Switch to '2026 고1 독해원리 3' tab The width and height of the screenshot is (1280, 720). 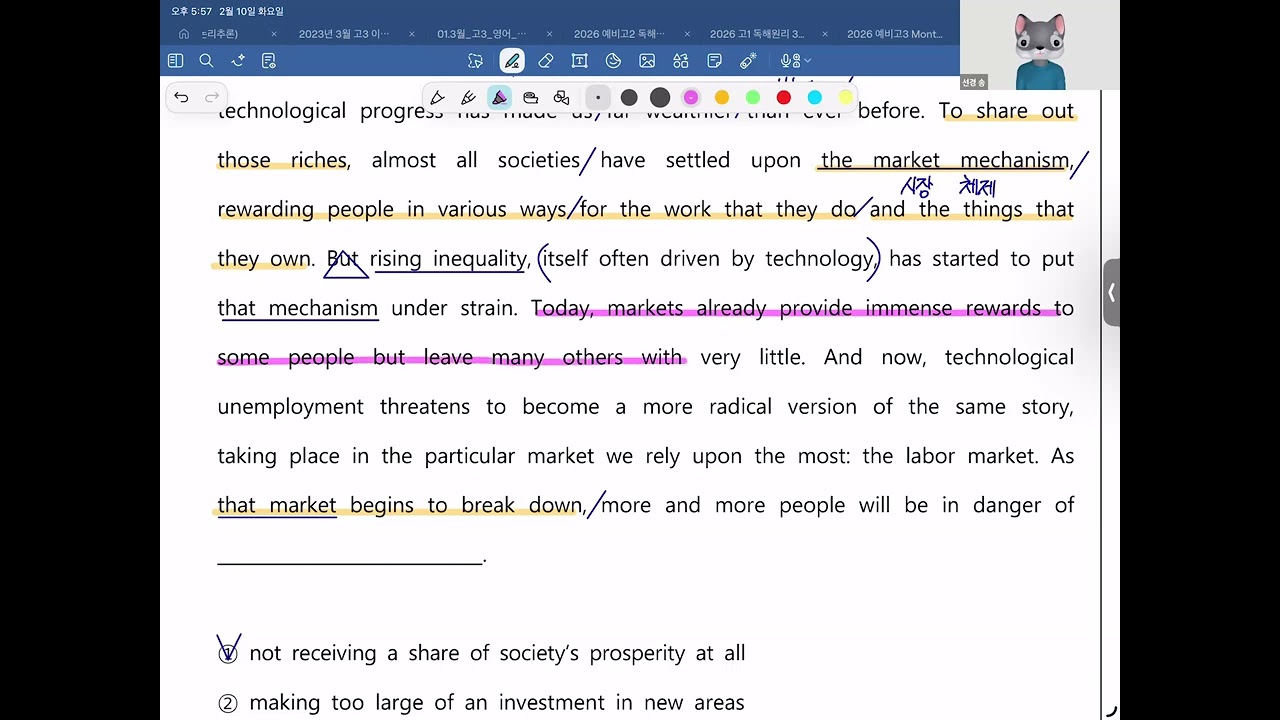[x=757, y=34]
